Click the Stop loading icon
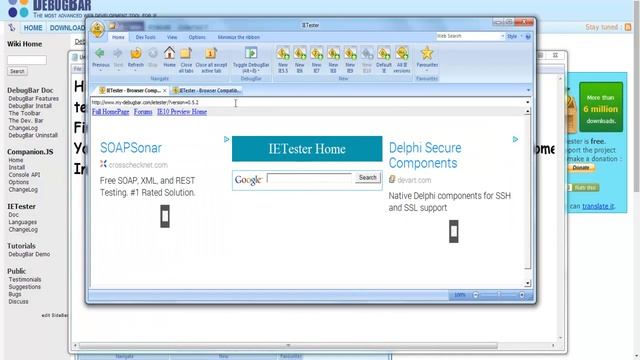Viewport: 640px width, 360px height. [x=153, y=53]
